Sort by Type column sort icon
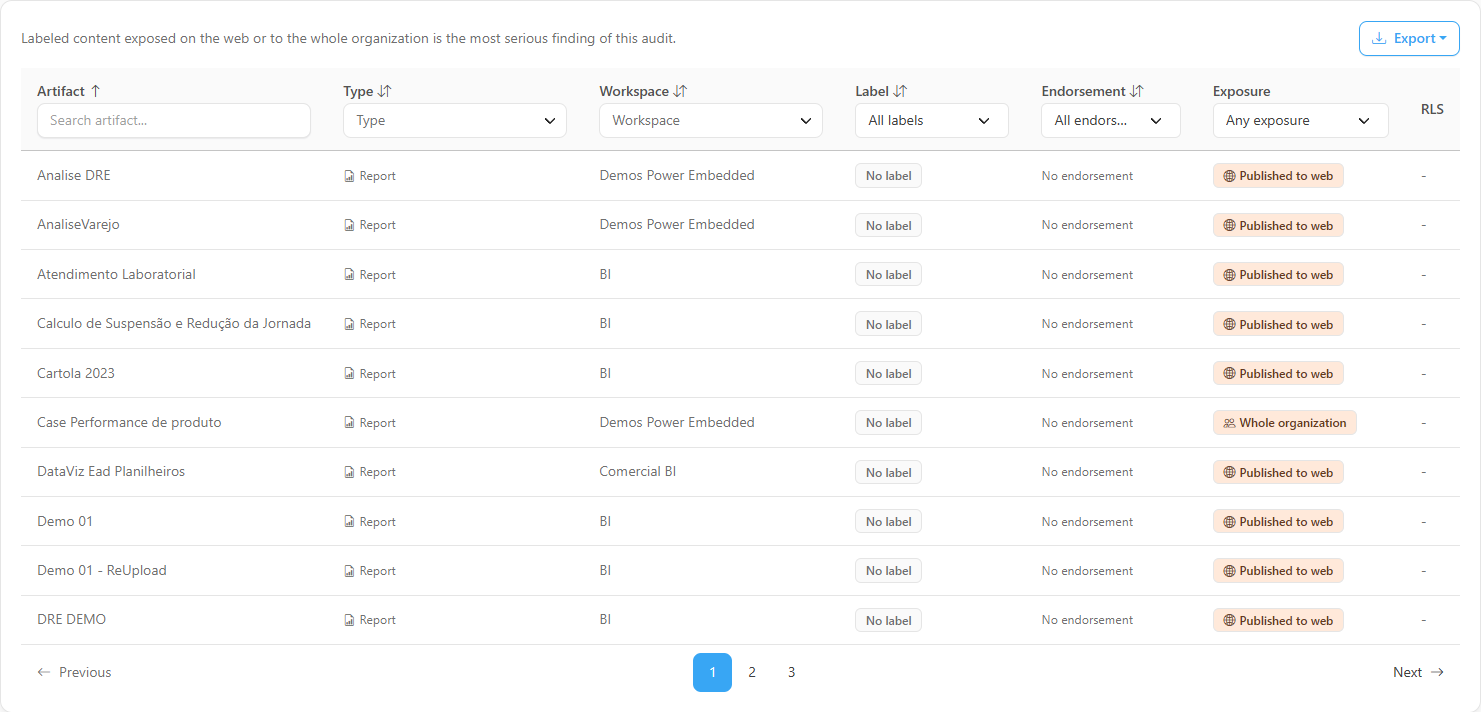Image resolution: width=1481 pixels, height=713 pixels. (x=385, y=91)
